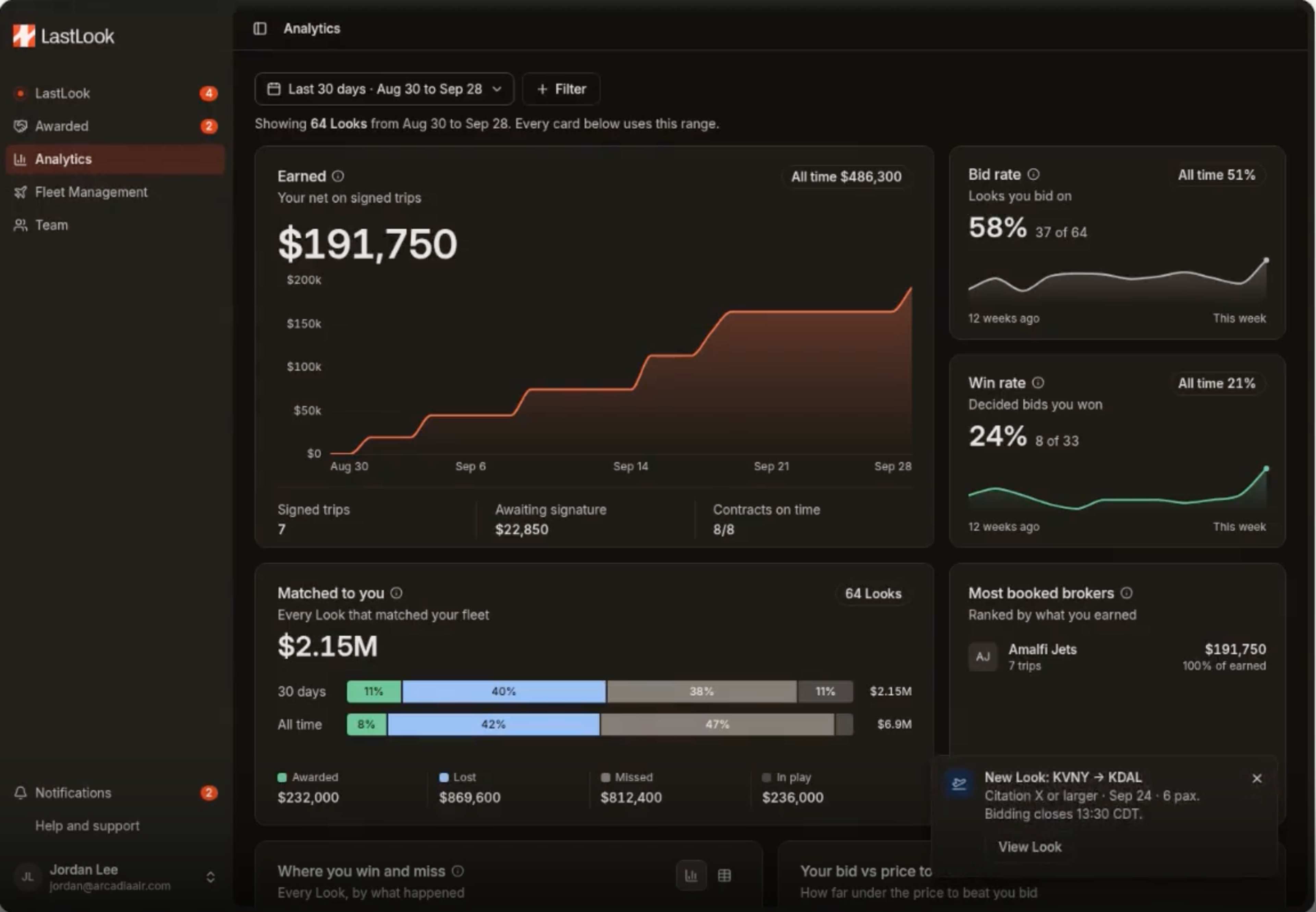Select Analytics in the sidebar
This screenshot has height=912, width=1316.
115,159
